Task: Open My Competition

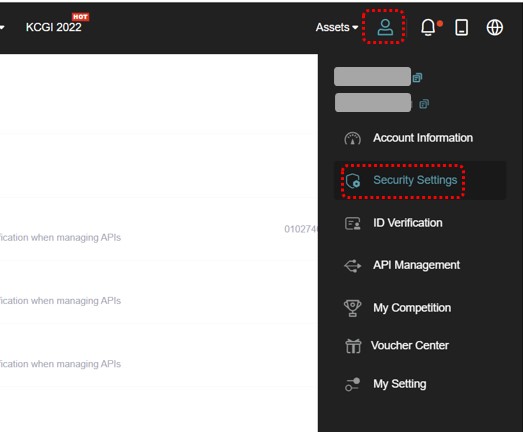Action: [x=412, y=308]
